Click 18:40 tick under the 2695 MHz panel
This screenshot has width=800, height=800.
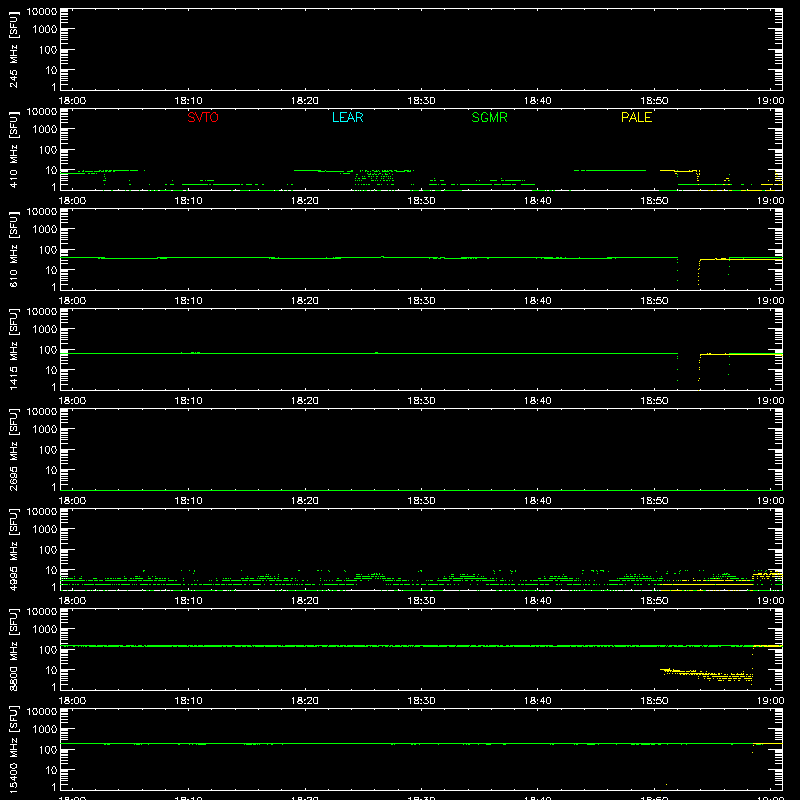[x=537, y=501]
